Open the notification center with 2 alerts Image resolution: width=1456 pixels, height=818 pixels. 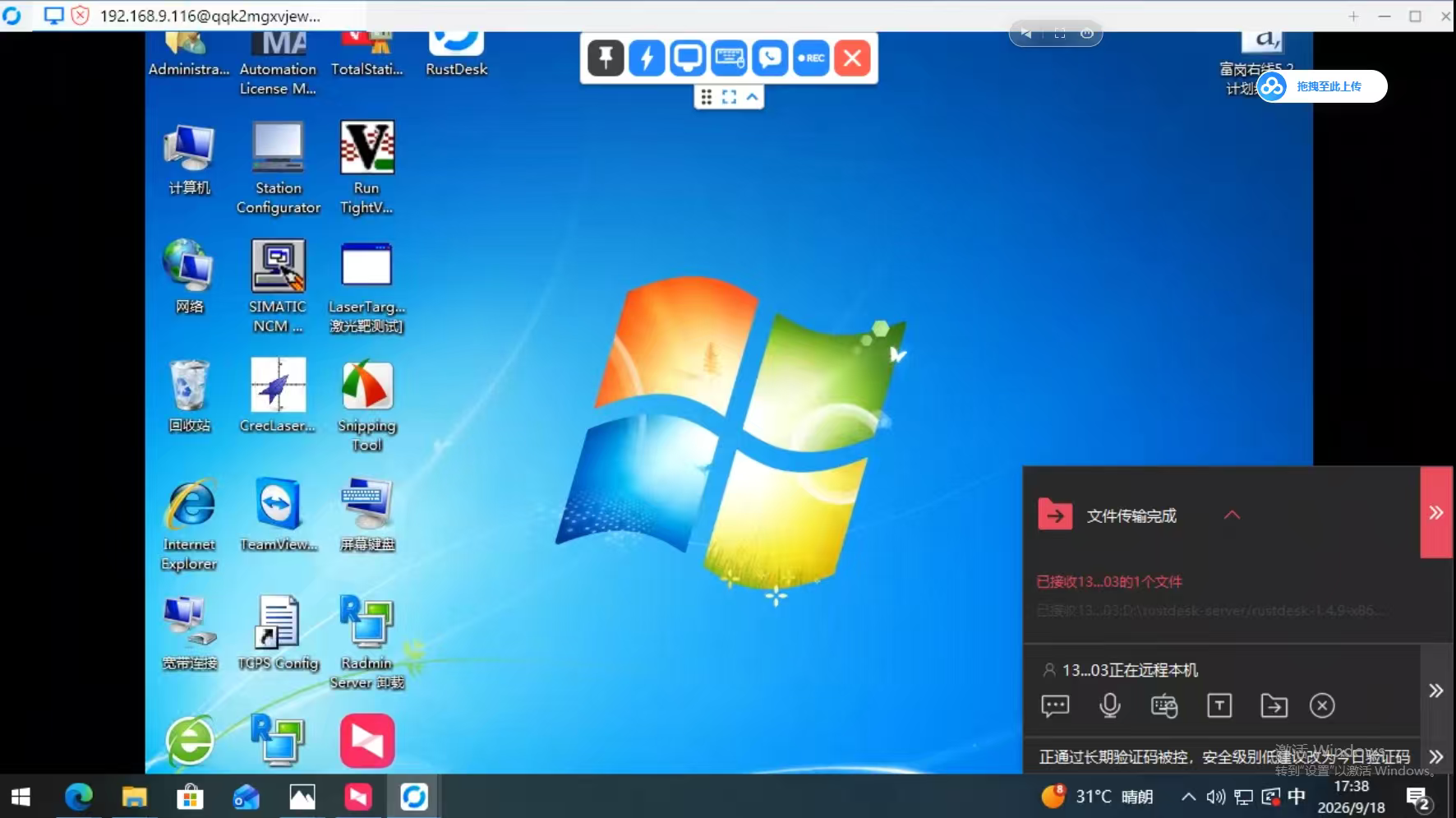pos(1418,797)
